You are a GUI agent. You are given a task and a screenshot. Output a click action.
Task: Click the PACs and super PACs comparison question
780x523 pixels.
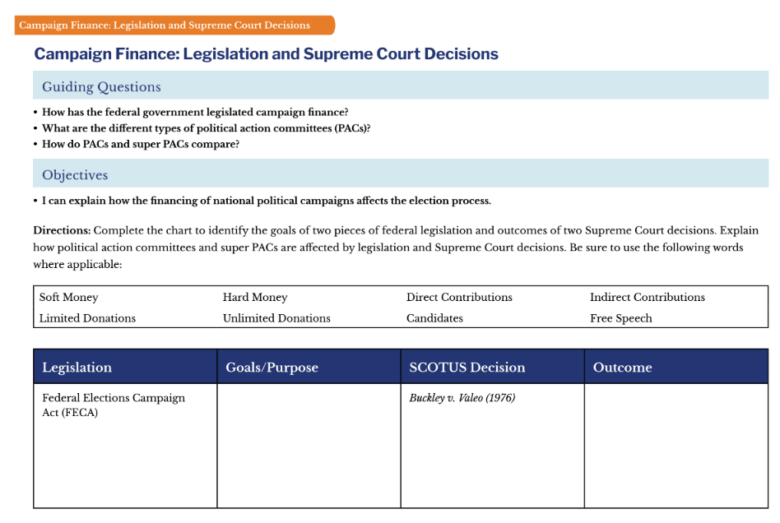(x=140, y=144)
